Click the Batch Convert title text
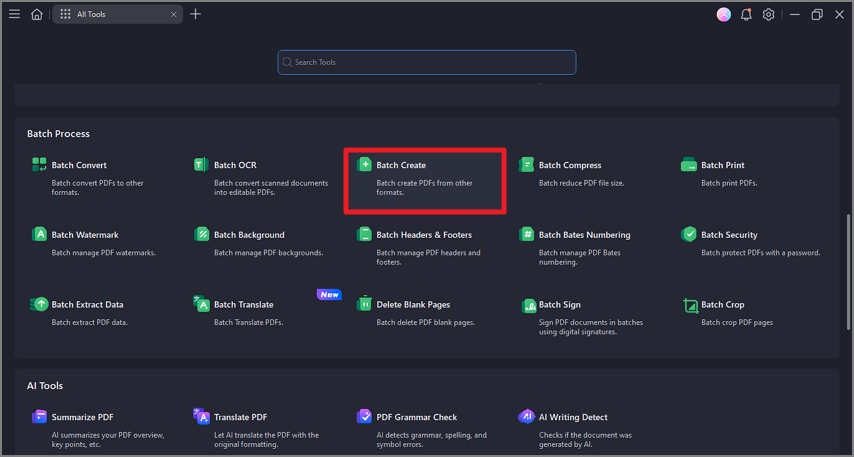 pos(79,165)
